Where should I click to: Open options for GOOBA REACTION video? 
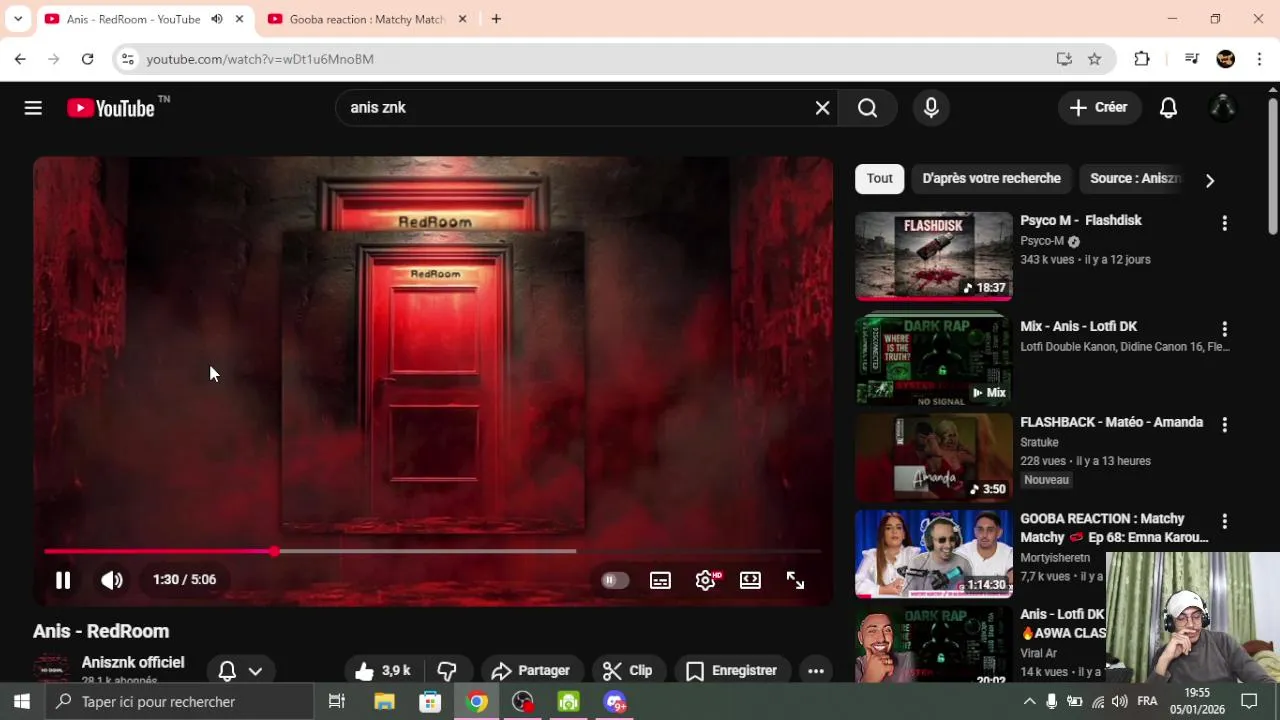1224,521
